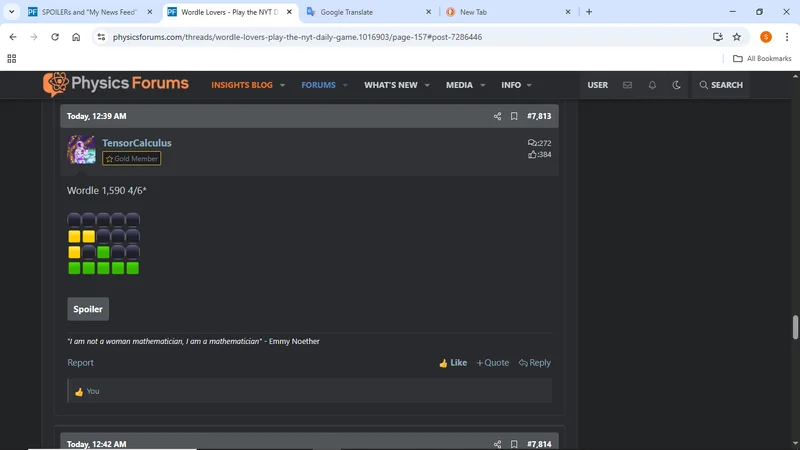
Task: Click the post time Today, 12:39 AM
Action: point(96,116)
